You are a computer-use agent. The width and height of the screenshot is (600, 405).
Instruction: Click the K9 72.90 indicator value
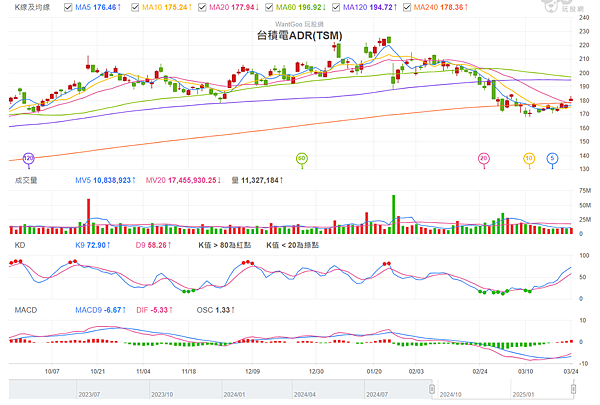coord(93,245)
